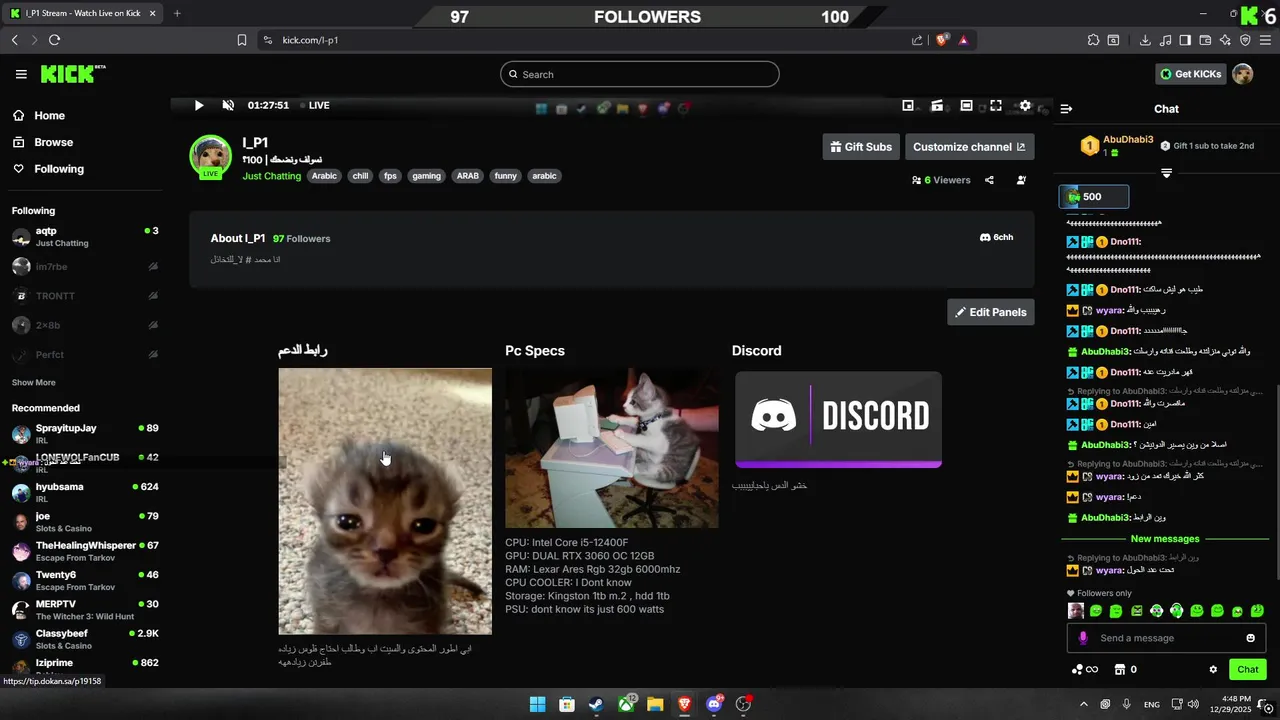1280x720 pixels.
Task: Type in Send a message field
Action: tap(1165, 638)
